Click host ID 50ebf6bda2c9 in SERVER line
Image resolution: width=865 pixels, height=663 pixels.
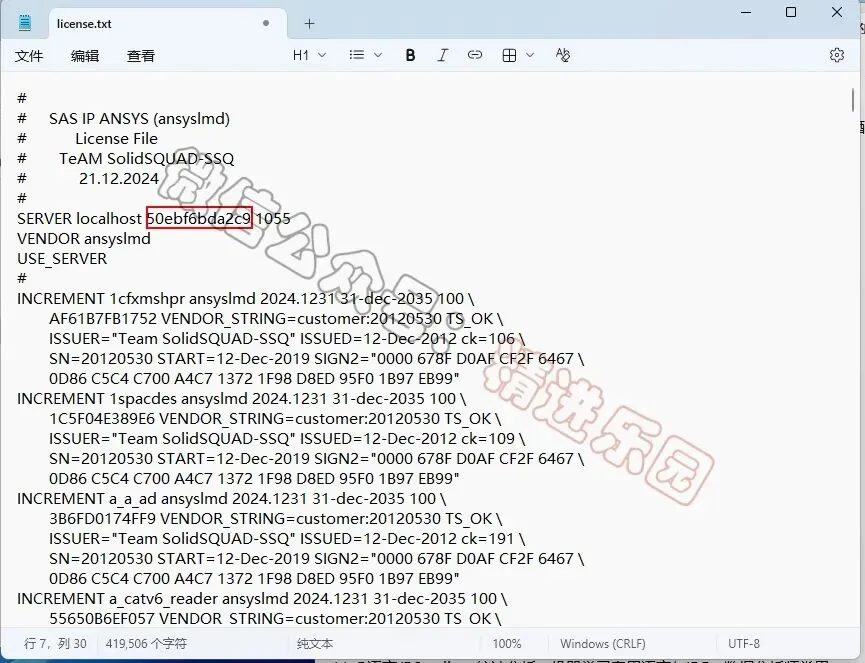(x=199, y=218)
